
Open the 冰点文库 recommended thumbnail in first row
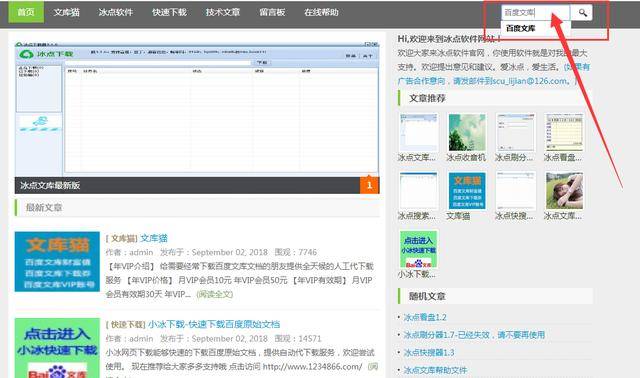click(x=418, y=133)
